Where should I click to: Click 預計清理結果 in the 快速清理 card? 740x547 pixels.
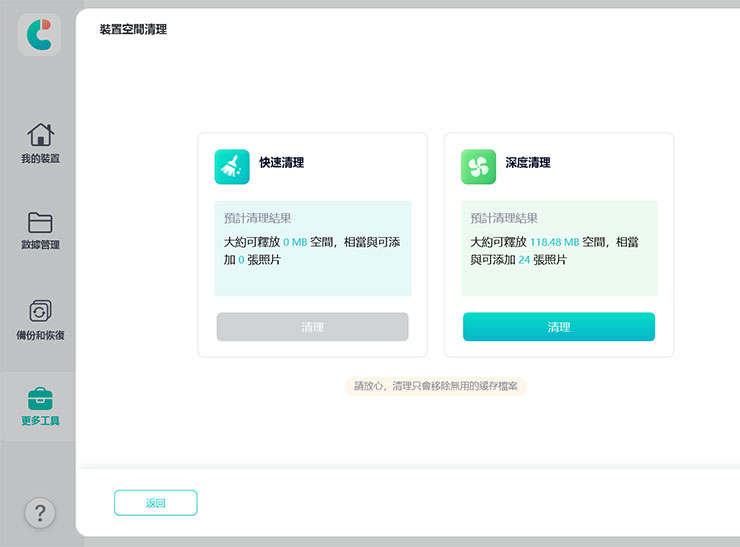[258, 218]
